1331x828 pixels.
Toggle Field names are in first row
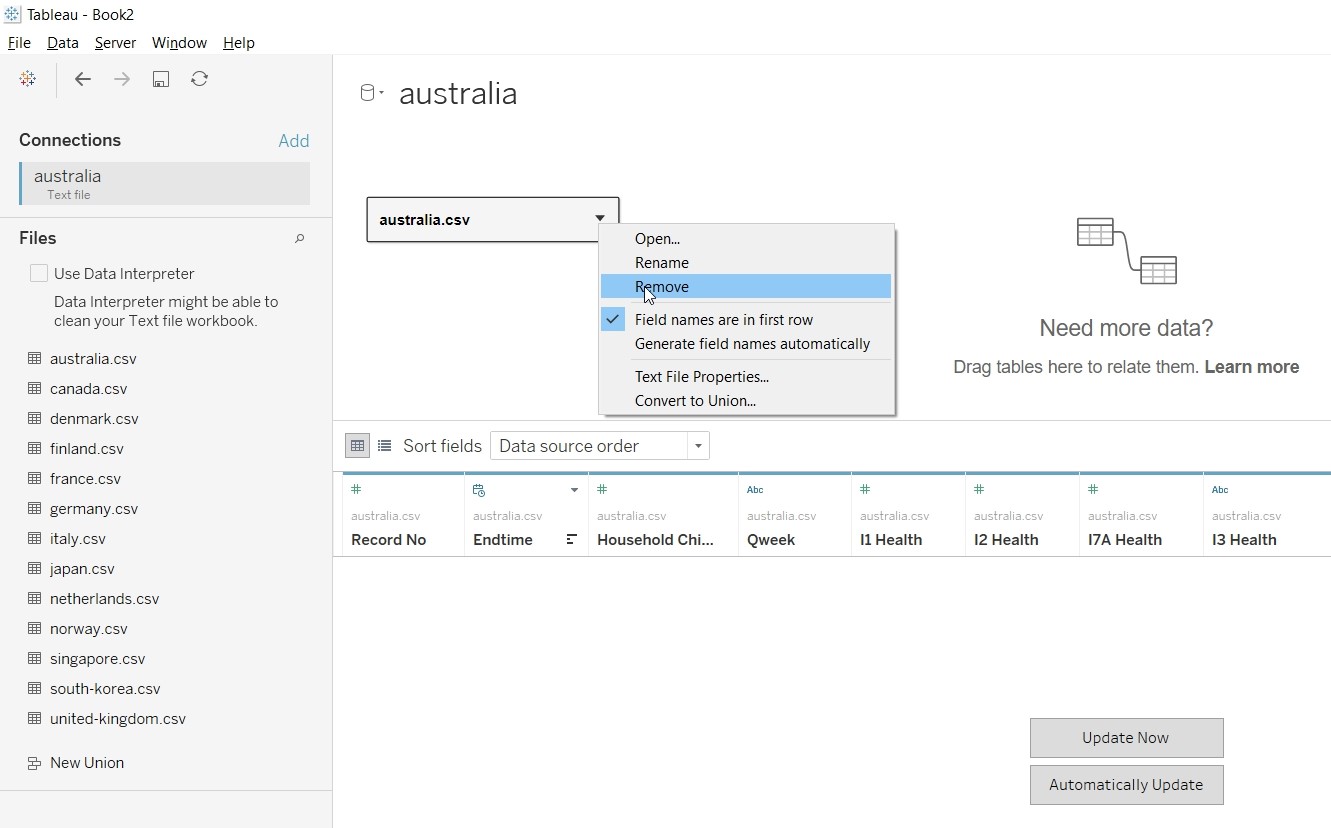(x=723, y=320)
